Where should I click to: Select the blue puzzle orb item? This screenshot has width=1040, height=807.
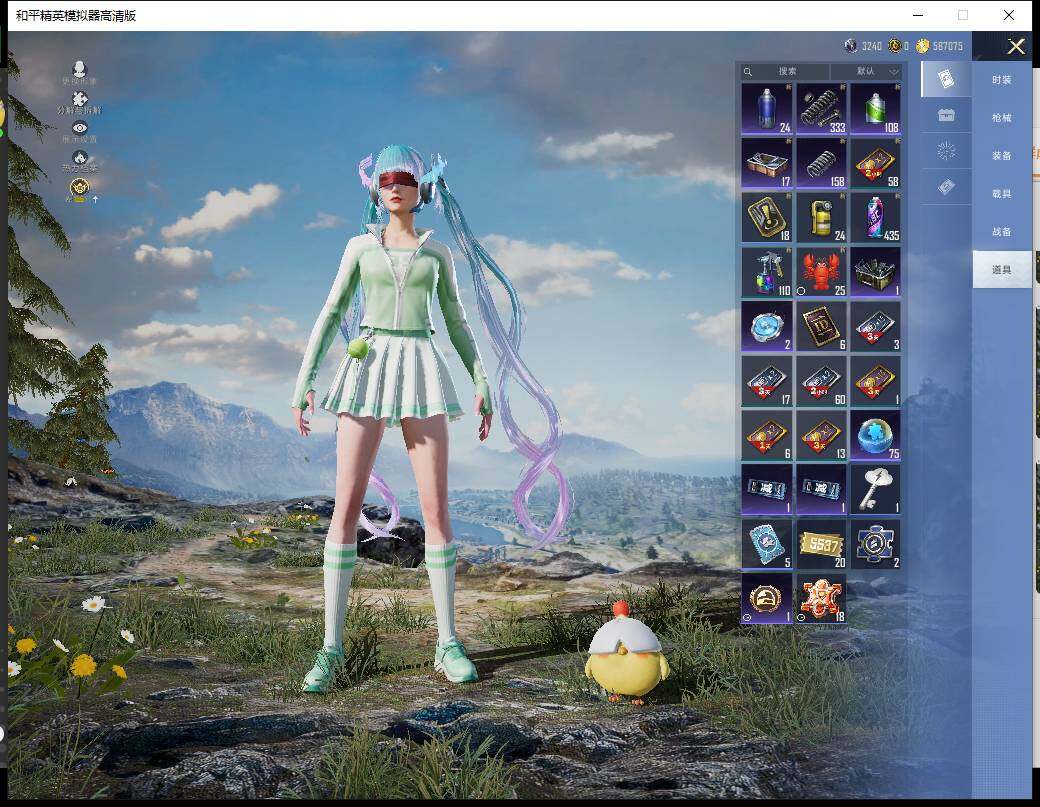(875, 435)
